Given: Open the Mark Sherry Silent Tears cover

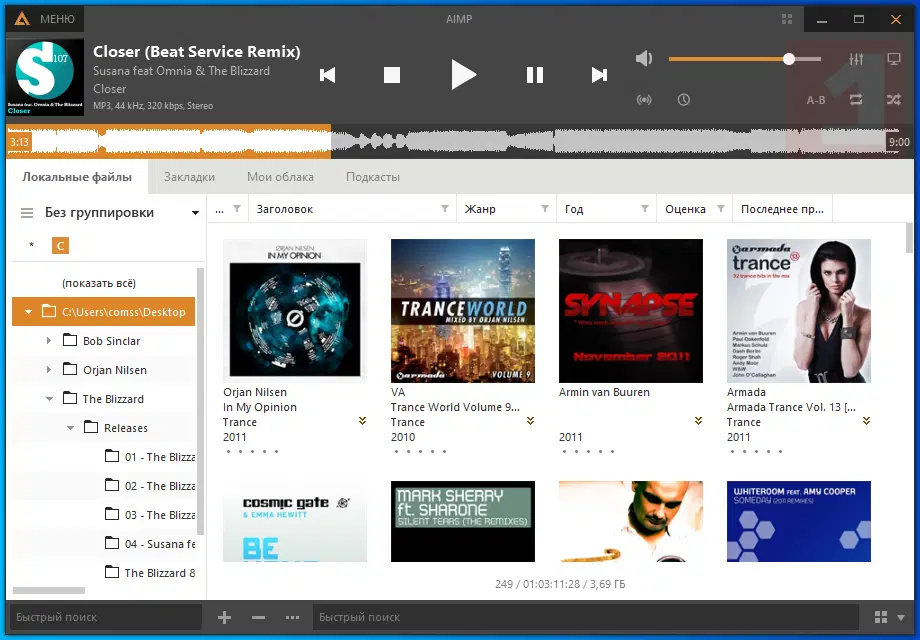Looking at the screenshot, I should (463, 522).
